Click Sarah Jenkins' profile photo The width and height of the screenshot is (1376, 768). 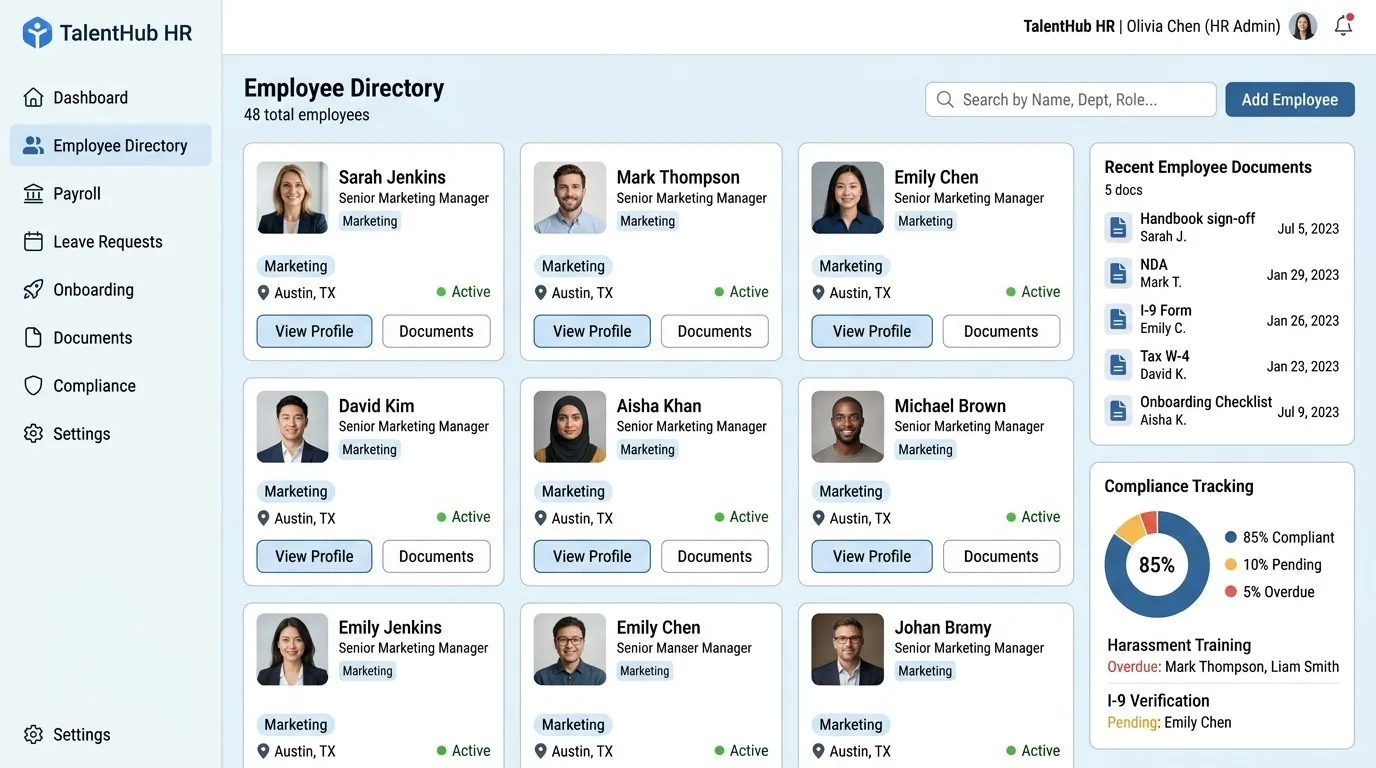point(292,198)
